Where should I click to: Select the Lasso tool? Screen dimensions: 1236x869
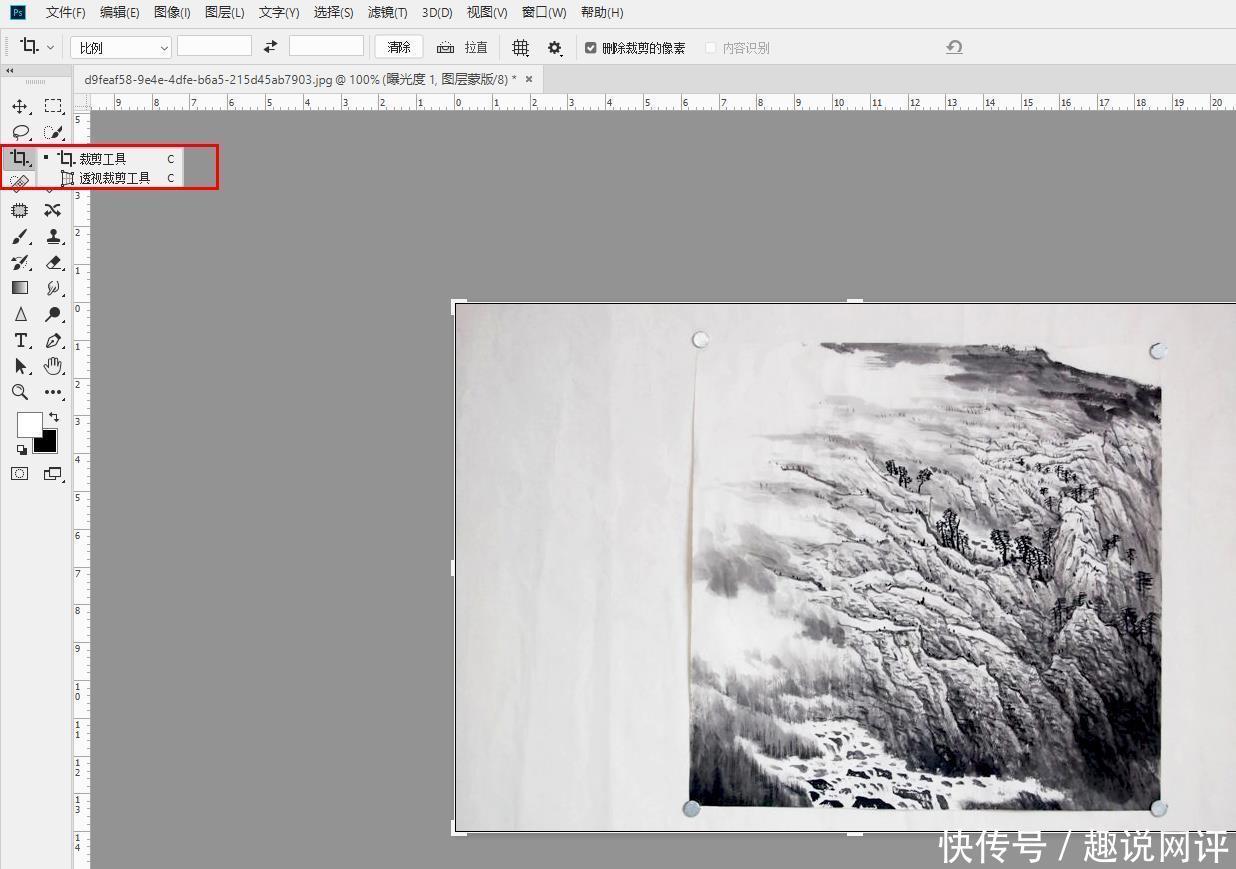coord(20,132)
